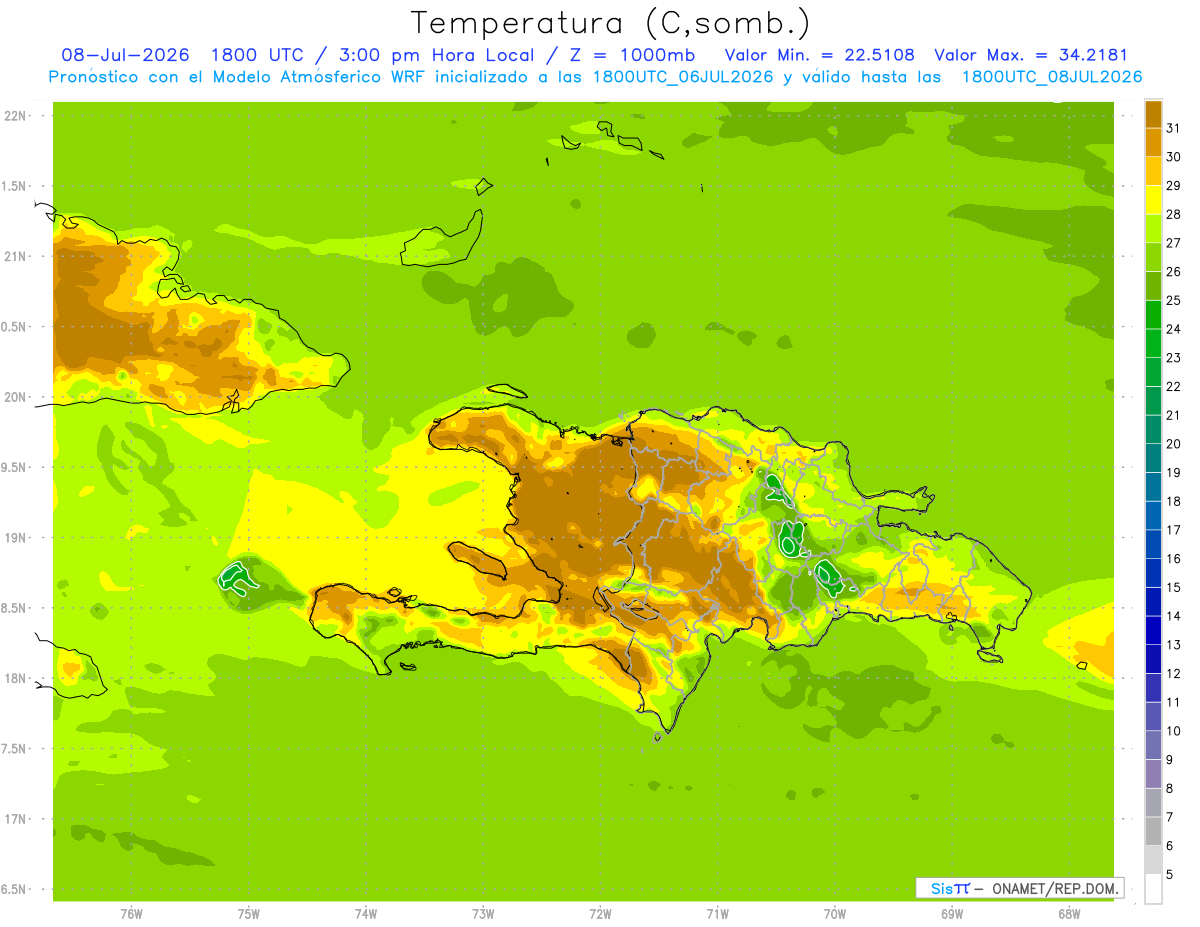Click the '73W' longitude axis label
Viewport: 1200px width, 927px height.
pos(483,914)
